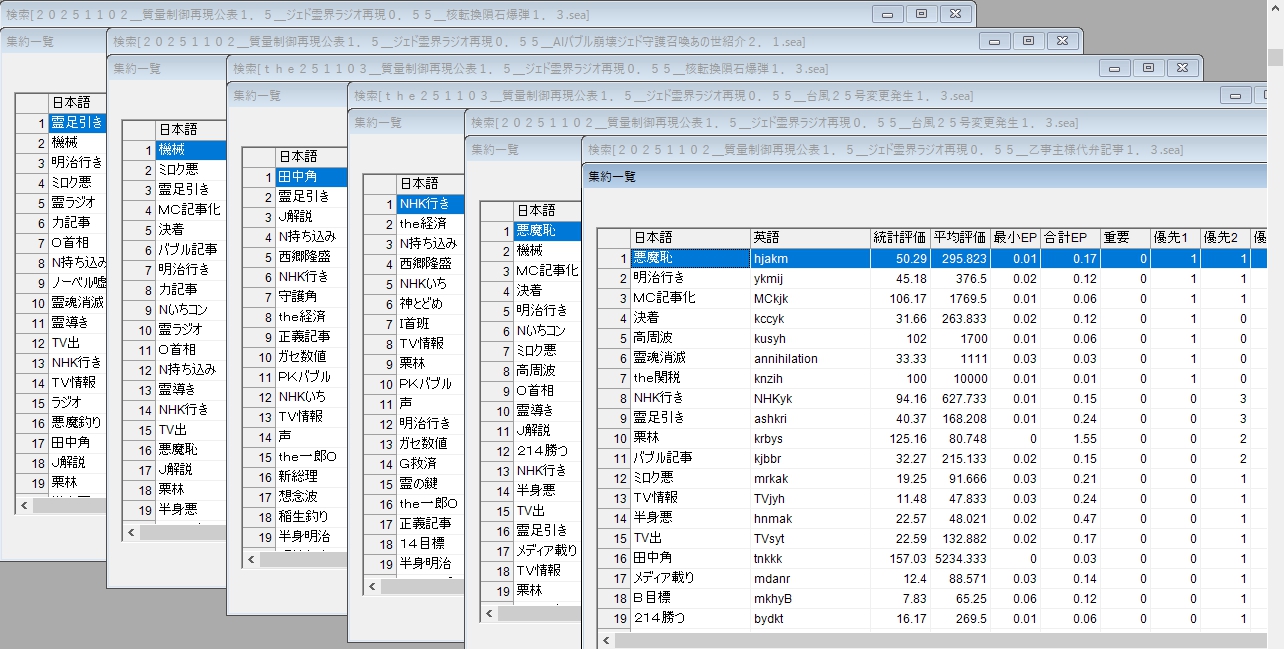Viewport: 1284px width, 649px height.
Task: Select 神とどめ in the fourth list
Action: pyautogui.click(x=428, y=303)
